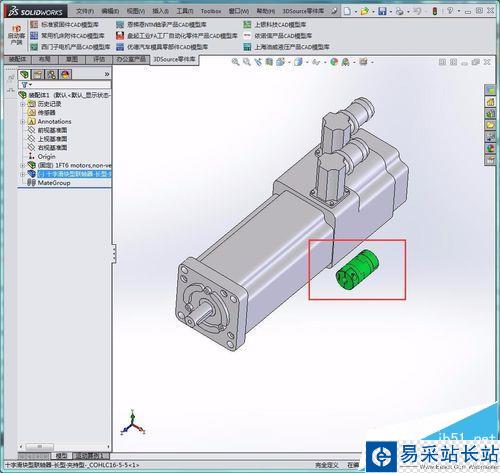Viewport: 500px width, 473px height.
Task: Click the Display Style cube icon
Action: tap(298, 62)
